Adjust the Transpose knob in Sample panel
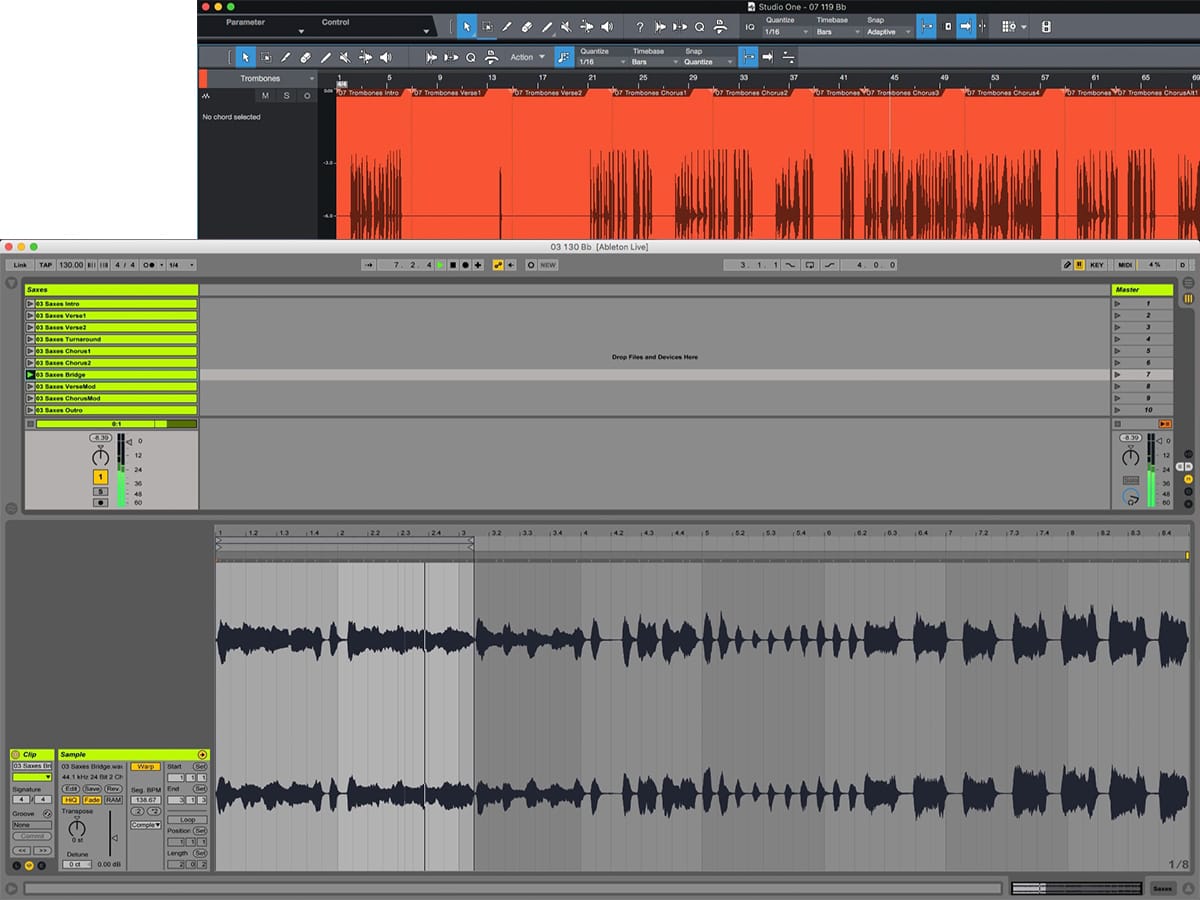 (77, 829)
